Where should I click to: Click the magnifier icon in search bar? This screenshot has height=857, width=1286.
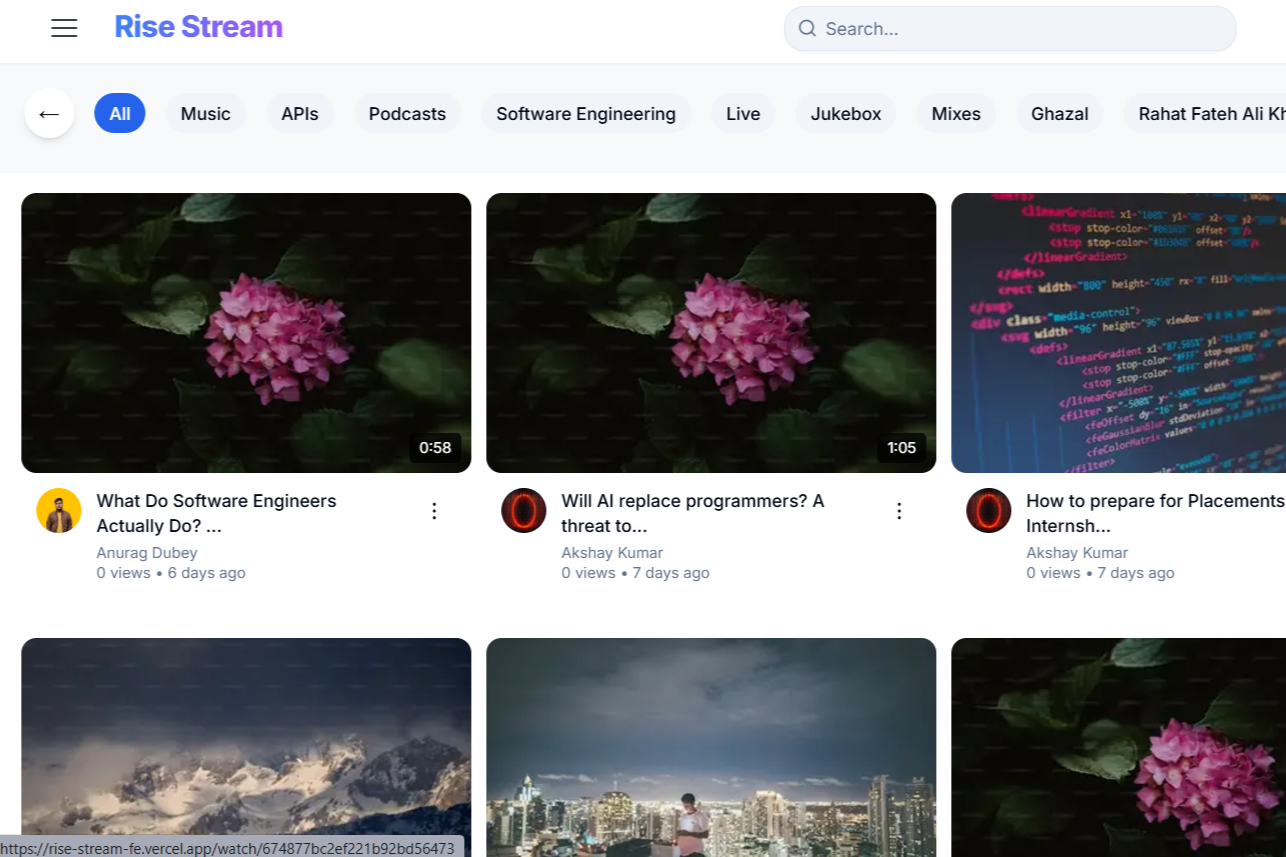click(x=806, y=29)
